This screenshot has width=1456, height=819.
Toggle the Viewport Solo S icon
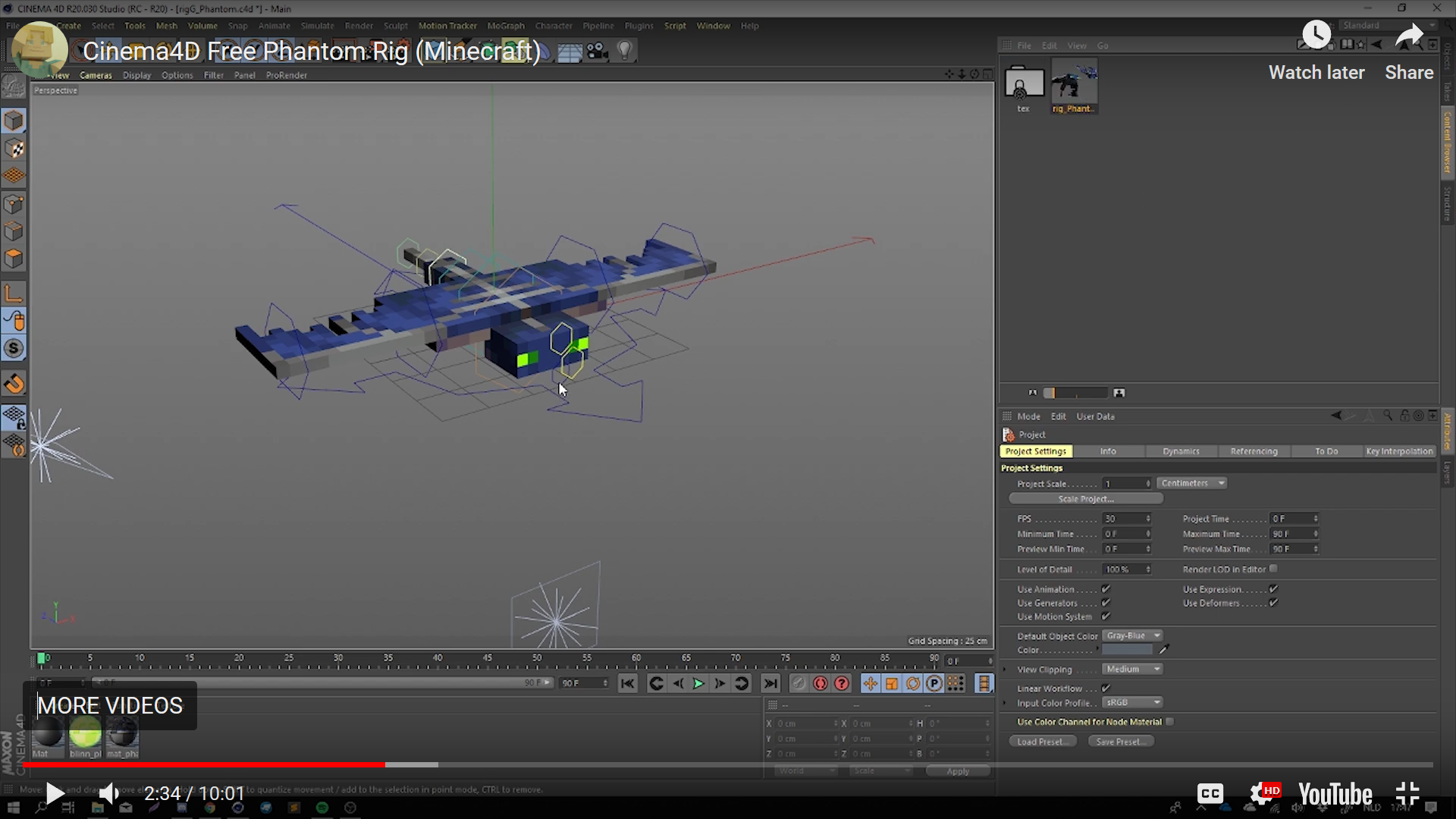coord(14,348)
